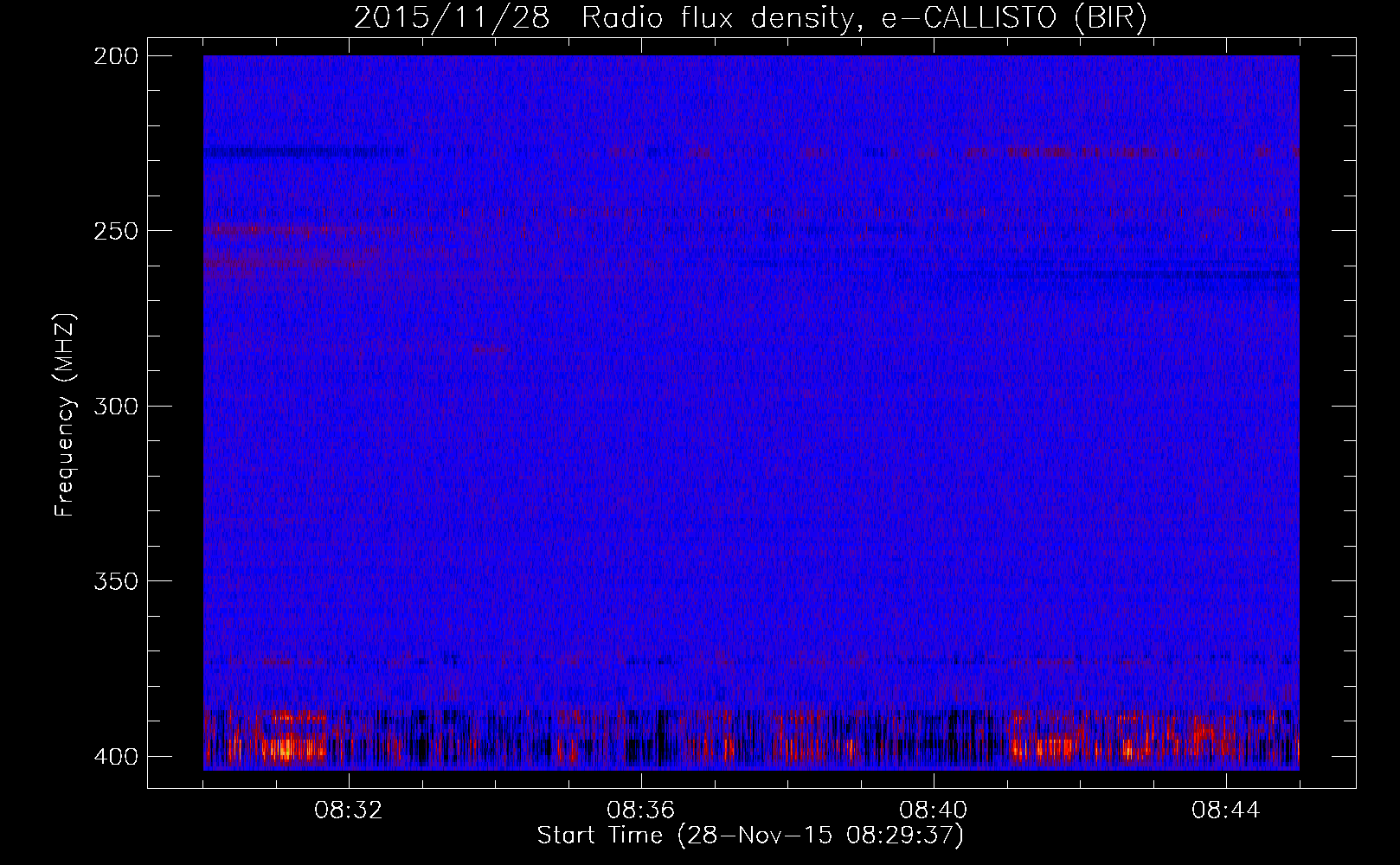1400x865 pixels.
Task: Click the 08:40 time tick label
Action: (934, 811)
